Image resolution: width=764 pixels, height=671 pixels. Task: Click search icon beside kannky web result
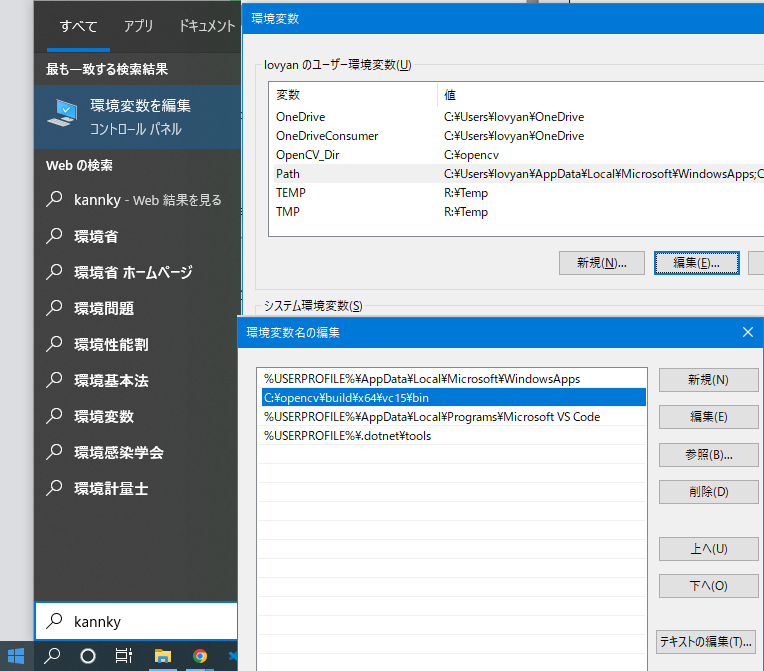pos(55,199)
